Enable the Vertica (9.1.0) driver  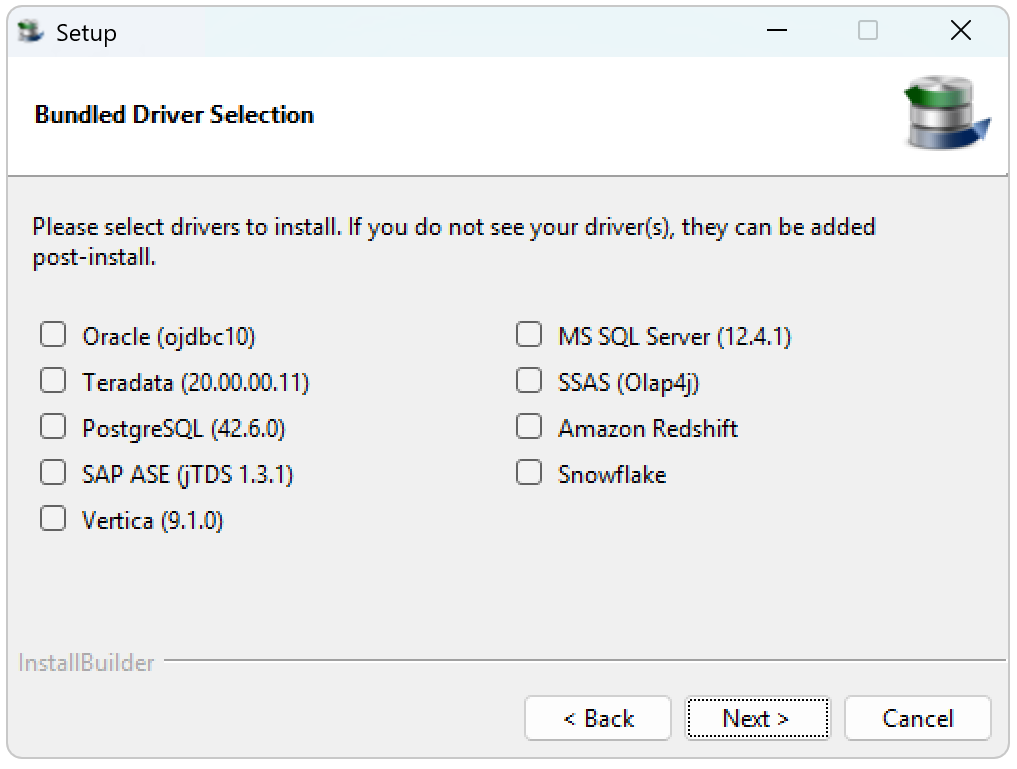coord(53,519)
